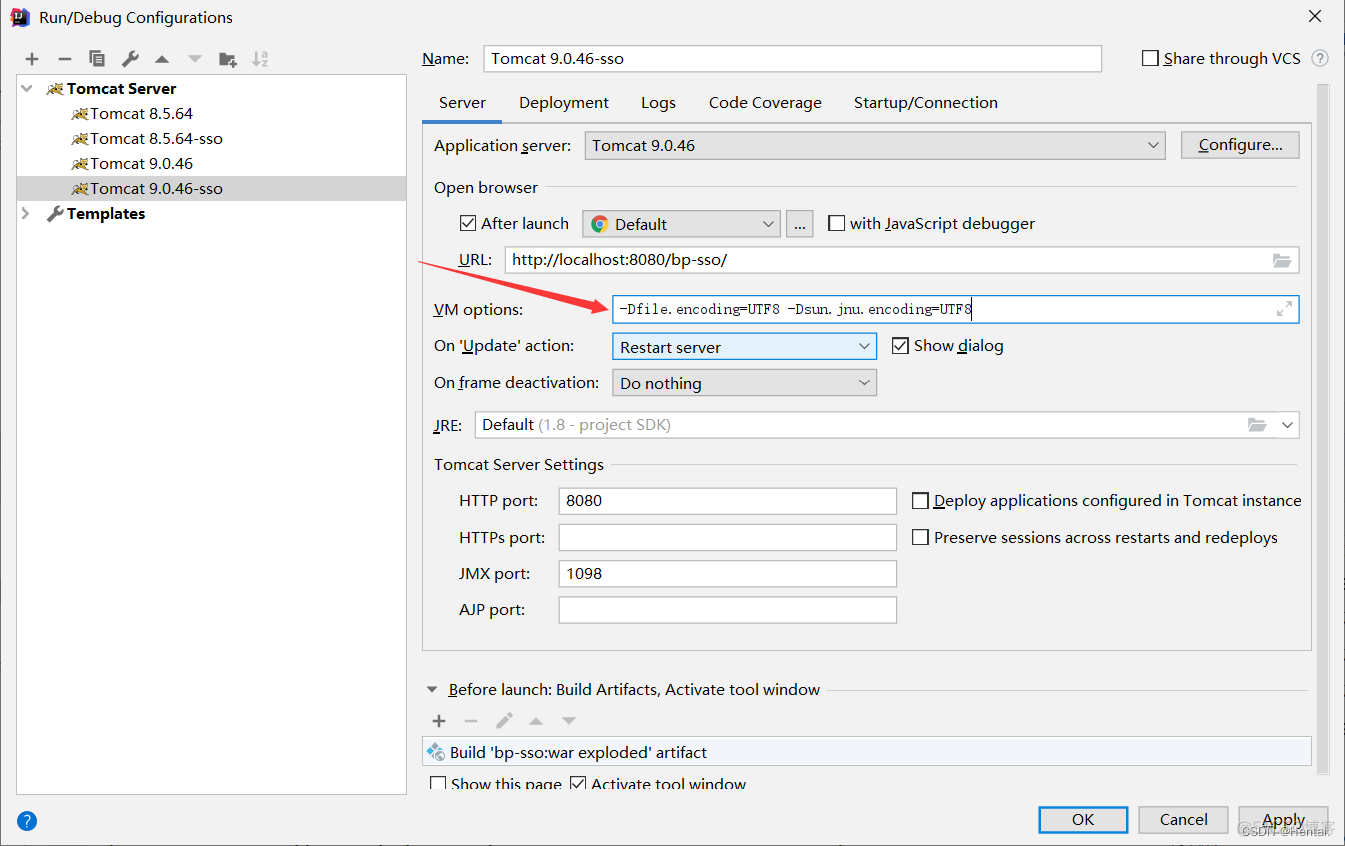
Task: Edit the Before launch task with the pencil icon
Action: point(504,720)
